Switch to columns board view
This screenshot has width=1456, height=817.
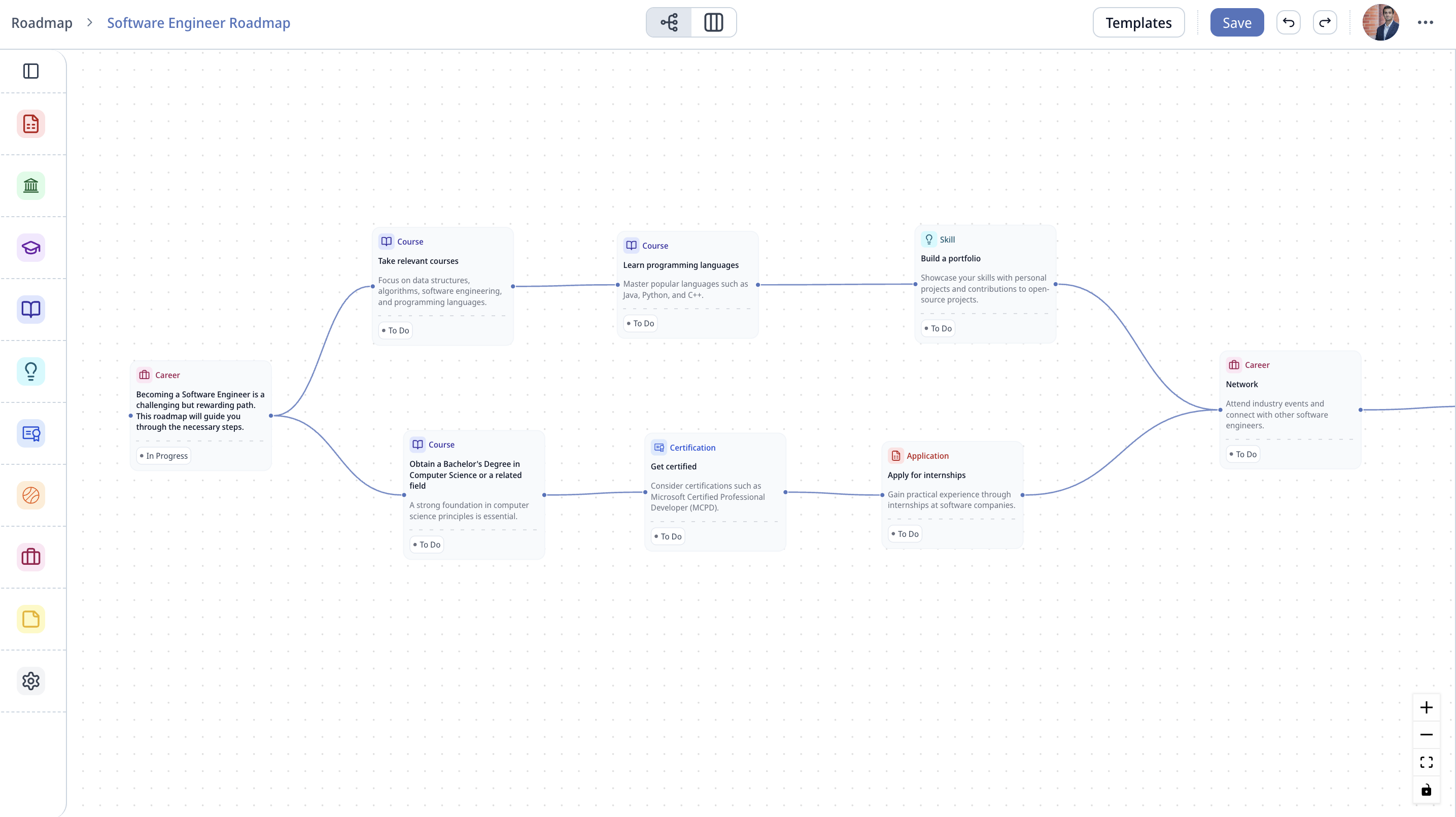pyautogui.click(x=713, y=23)
